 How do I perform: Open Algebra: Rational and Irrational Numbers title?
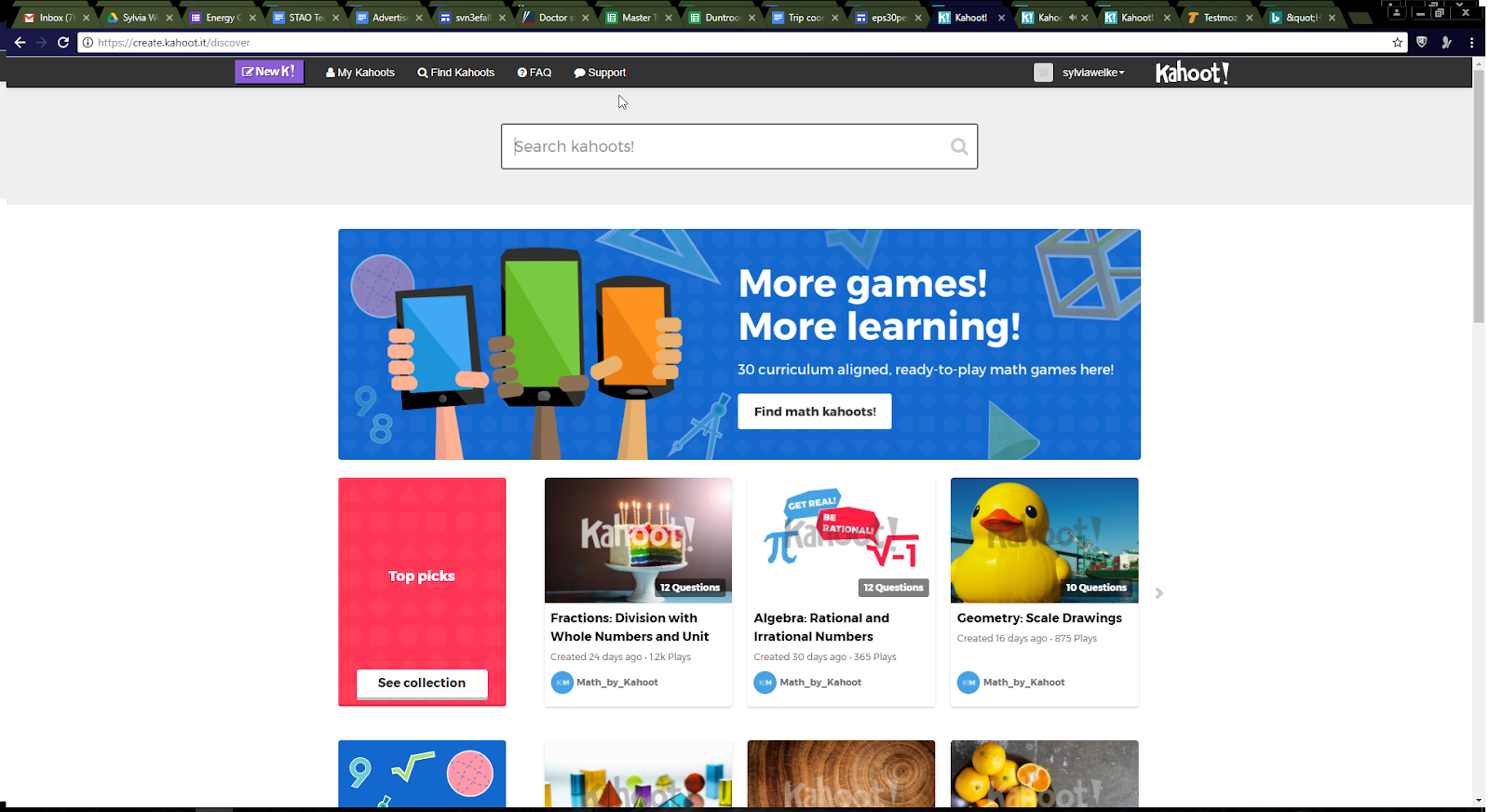click(x=821, y=627)
